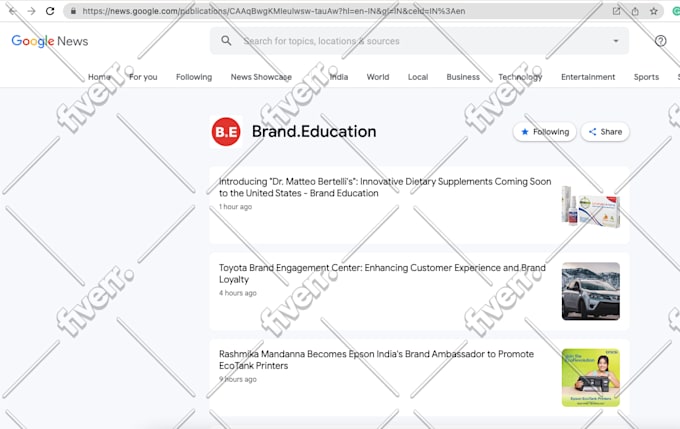Open the Google News help icon
Image resolution: width=680 pixels, height=429 pixels.
pos(660,41)
